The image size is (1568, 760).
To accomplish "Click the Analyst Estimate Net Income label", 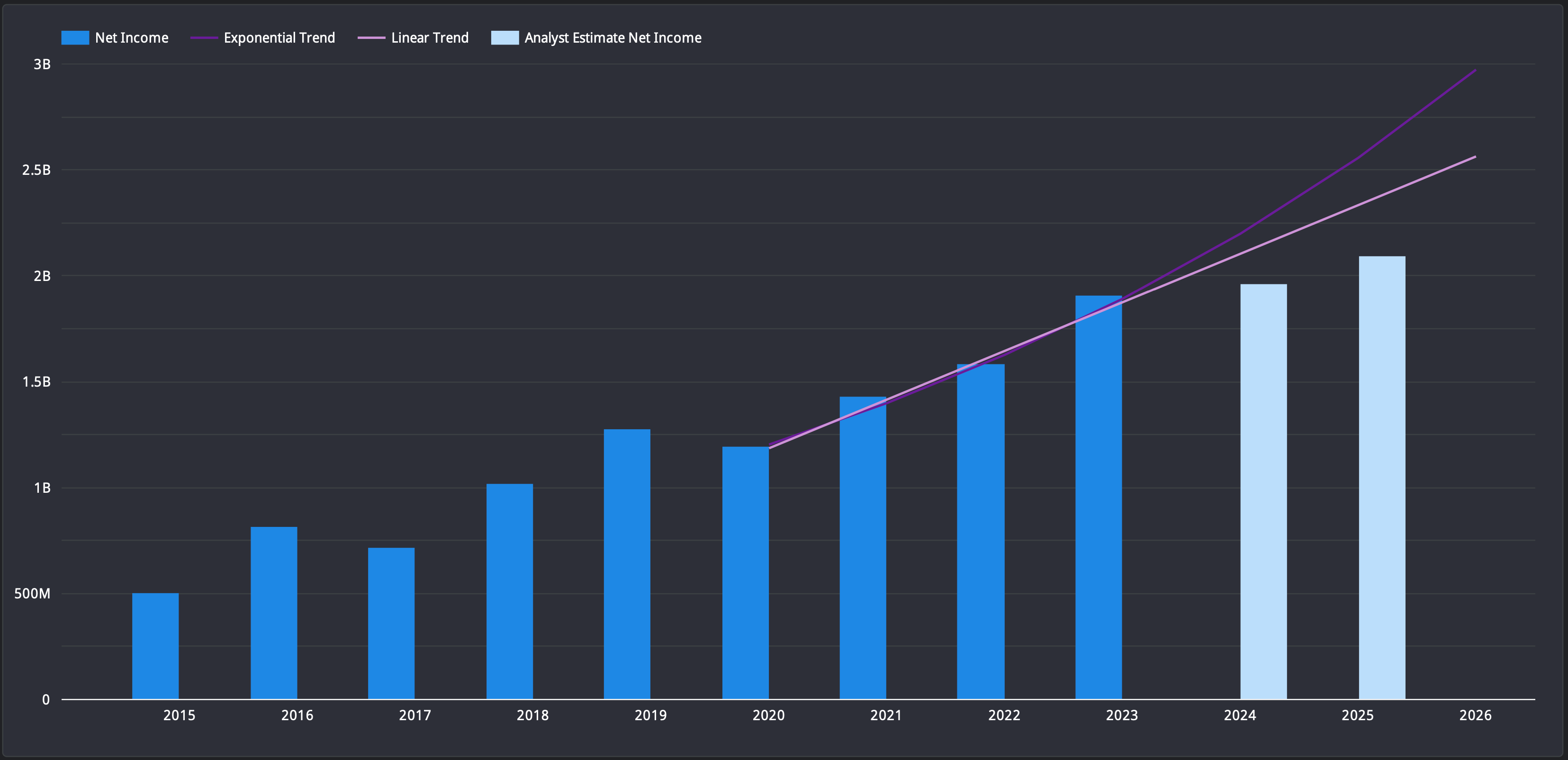I will 613,38.
